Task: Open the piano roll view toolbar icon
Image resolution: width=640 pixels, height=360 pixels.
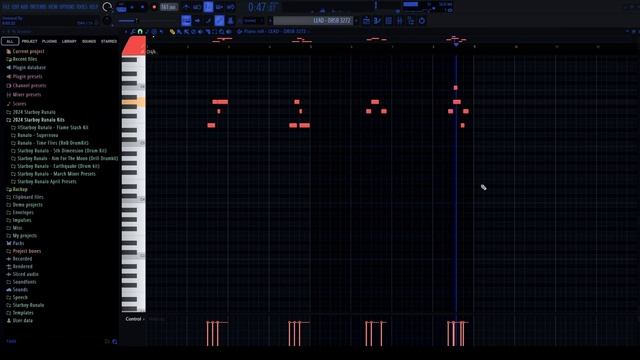Action: (x=377, y=20)
